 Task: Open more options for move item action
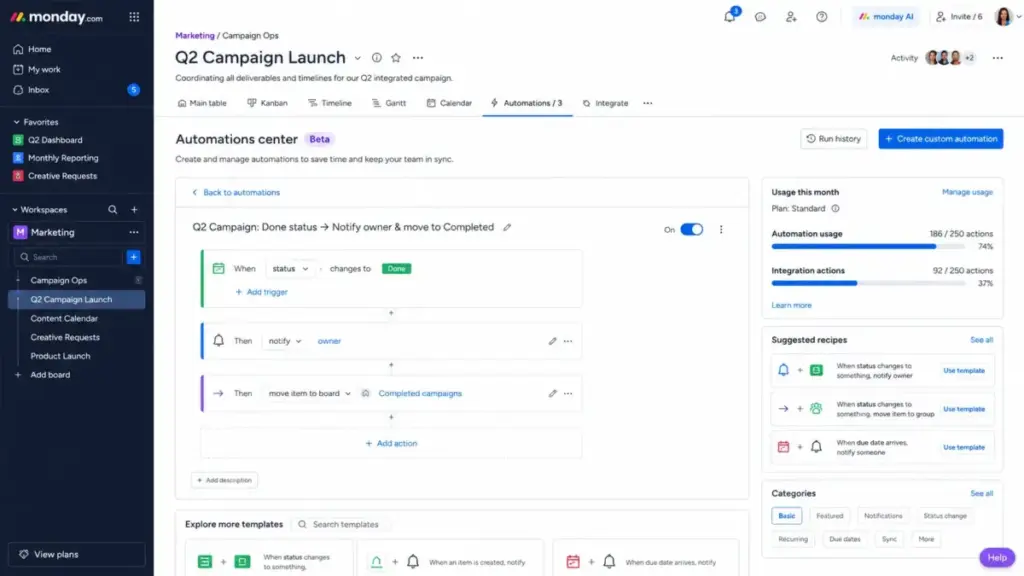pyautogui.click(x=568, y=393)
